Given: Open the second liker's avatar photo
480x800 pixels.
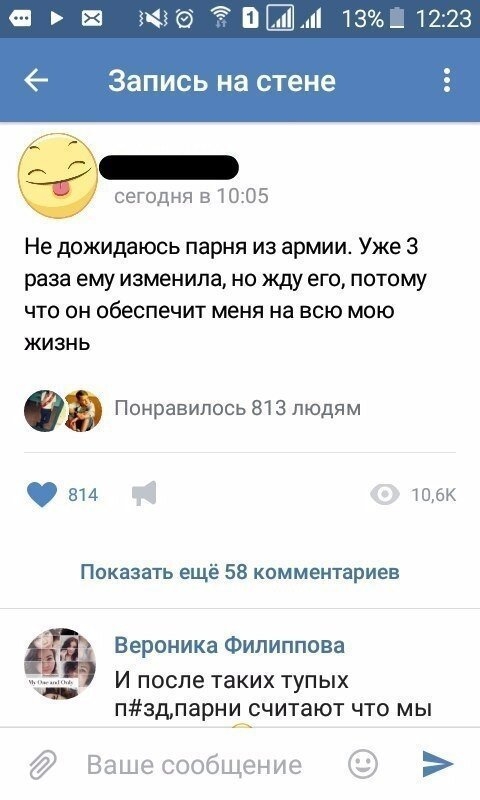Looking at the screenshot, I should coord(84,411).
